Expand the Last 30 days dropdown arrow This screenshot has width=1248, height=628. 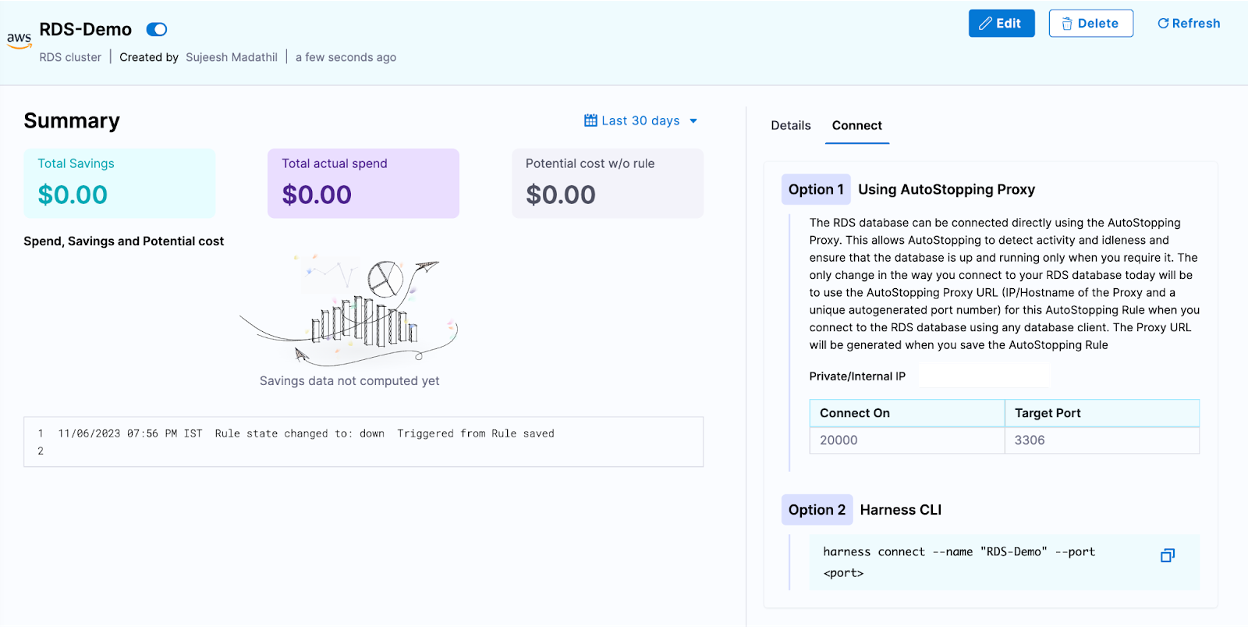click(693, 121)
